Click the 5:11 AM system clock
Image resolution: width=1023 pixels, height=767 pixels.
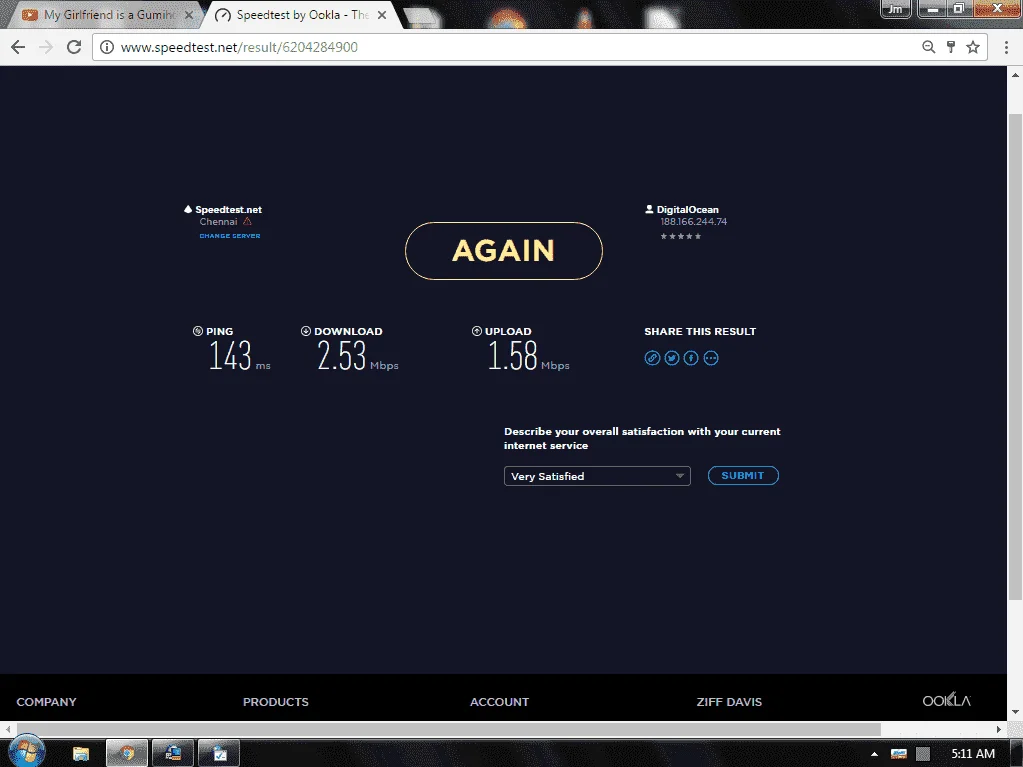click(973, 754)
